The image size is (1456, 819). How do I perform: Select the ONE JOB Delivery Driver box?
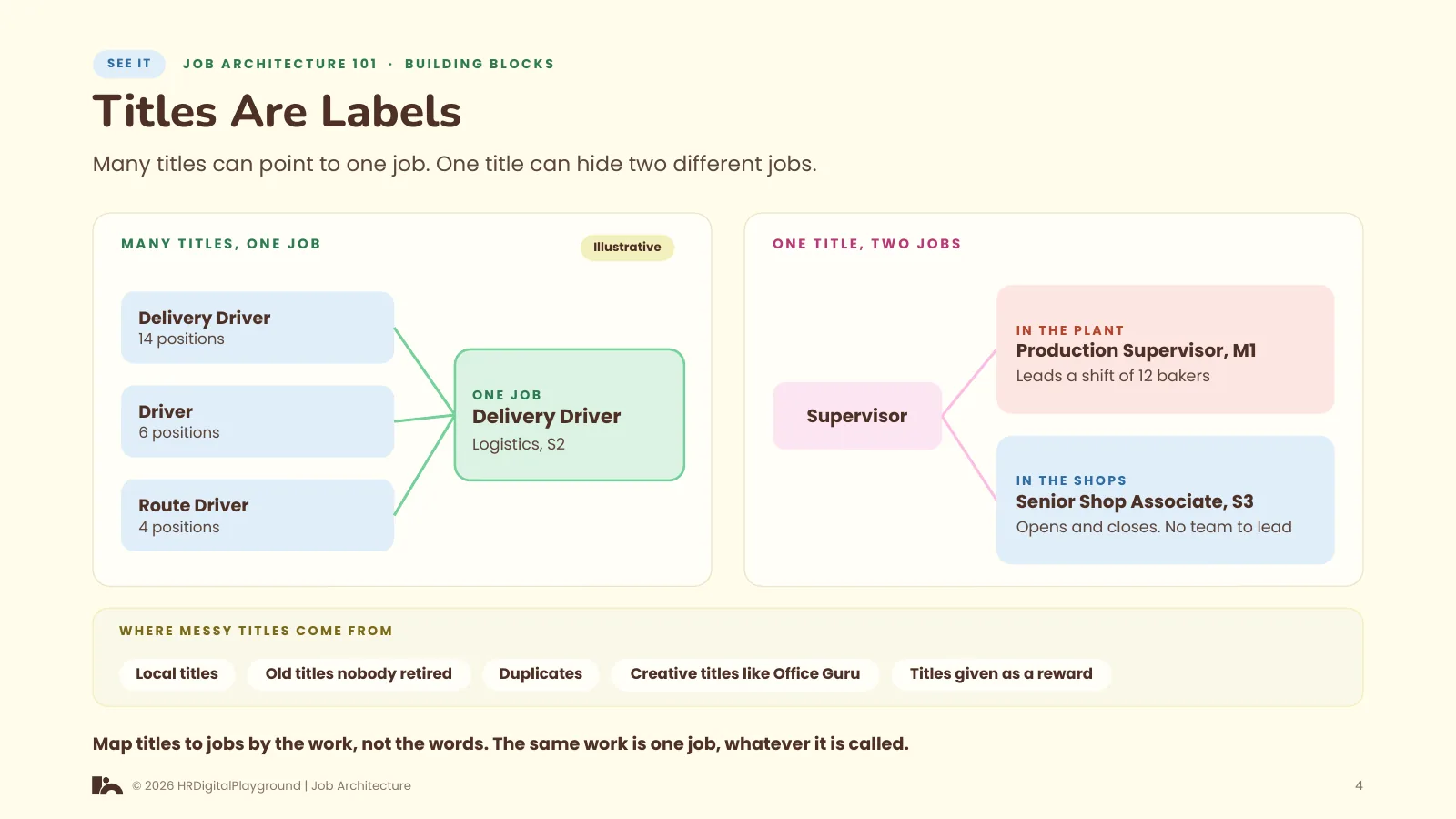(x=570, y=415)
